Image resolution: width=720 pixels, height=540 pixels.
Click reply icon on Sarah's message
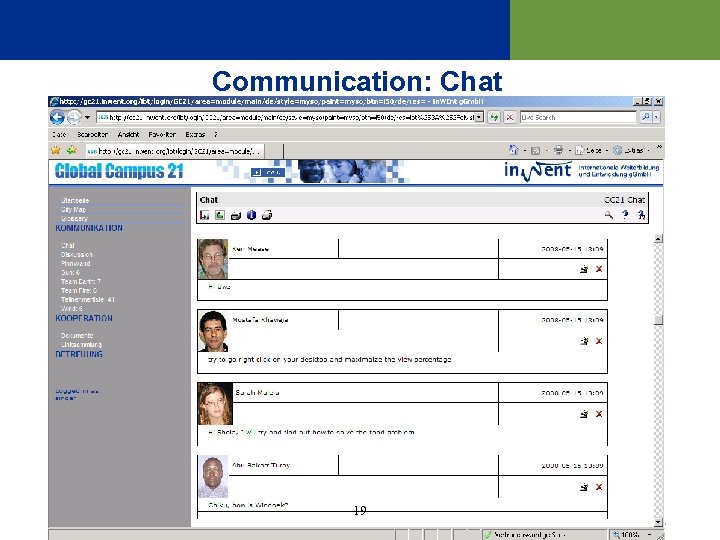pos(584,414)
